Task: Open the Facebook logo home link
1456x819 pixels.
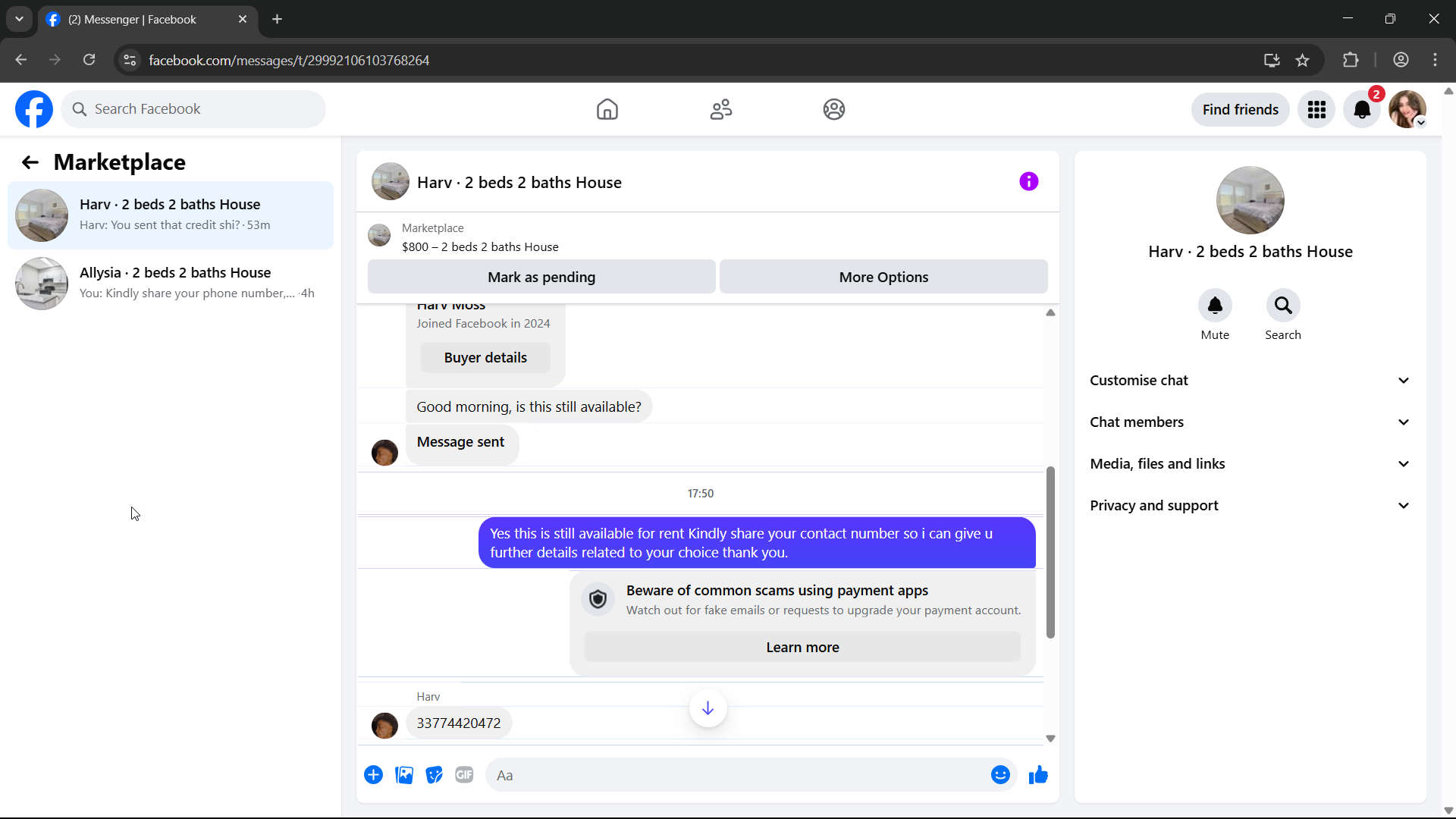Action: coord(34,109)
